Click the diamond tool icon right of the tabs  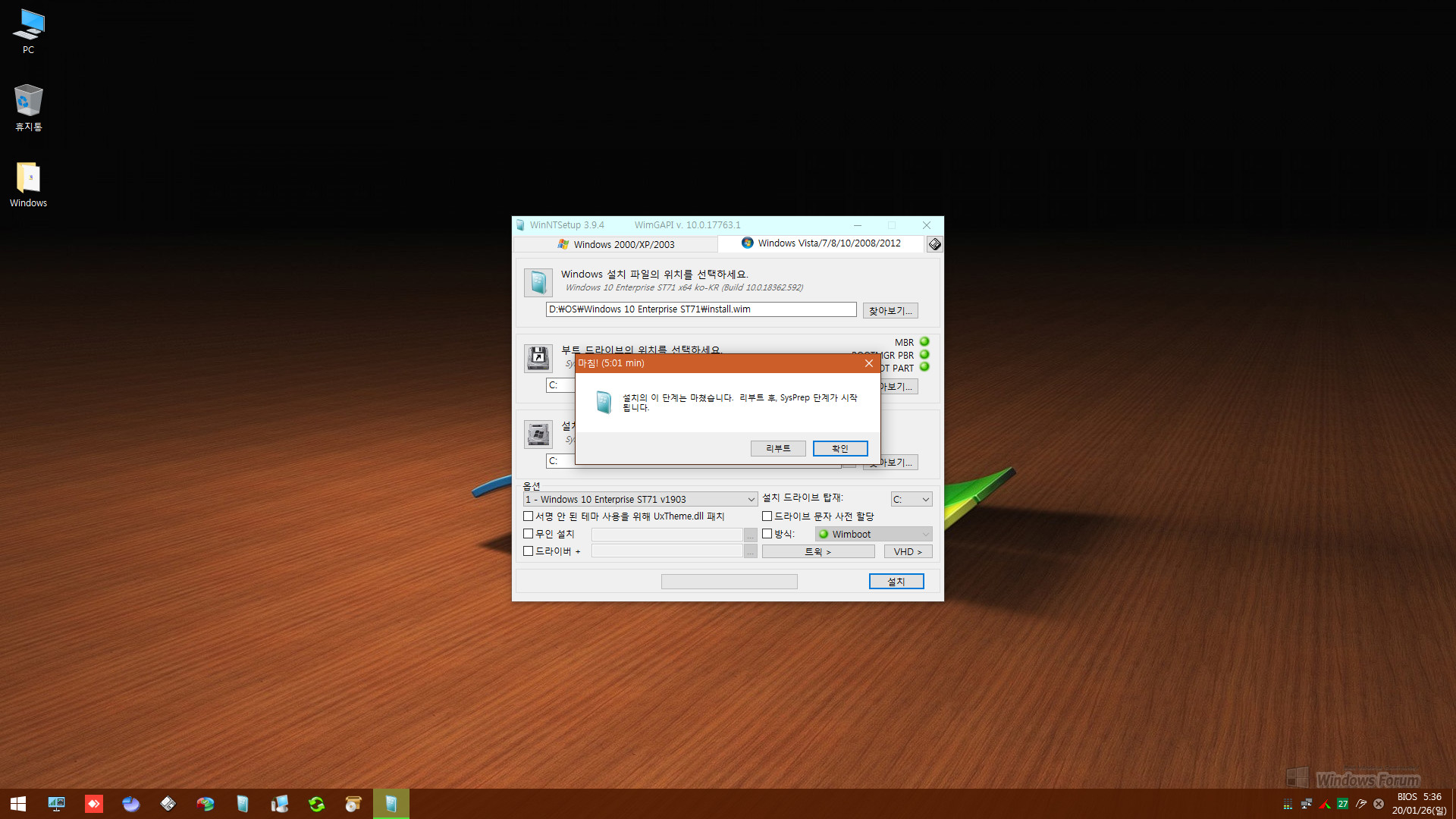[x=934, y=244]
